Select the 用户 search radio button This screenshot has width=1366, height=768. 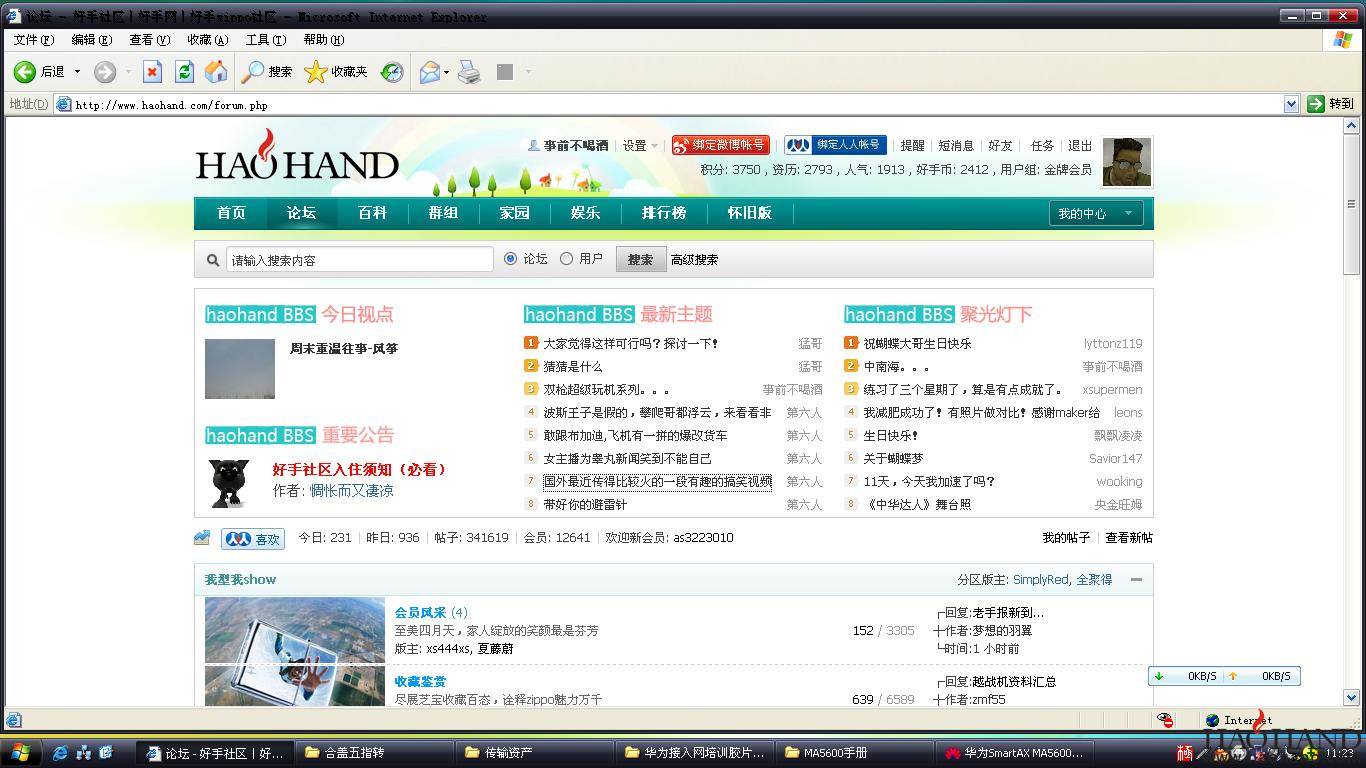567,259
